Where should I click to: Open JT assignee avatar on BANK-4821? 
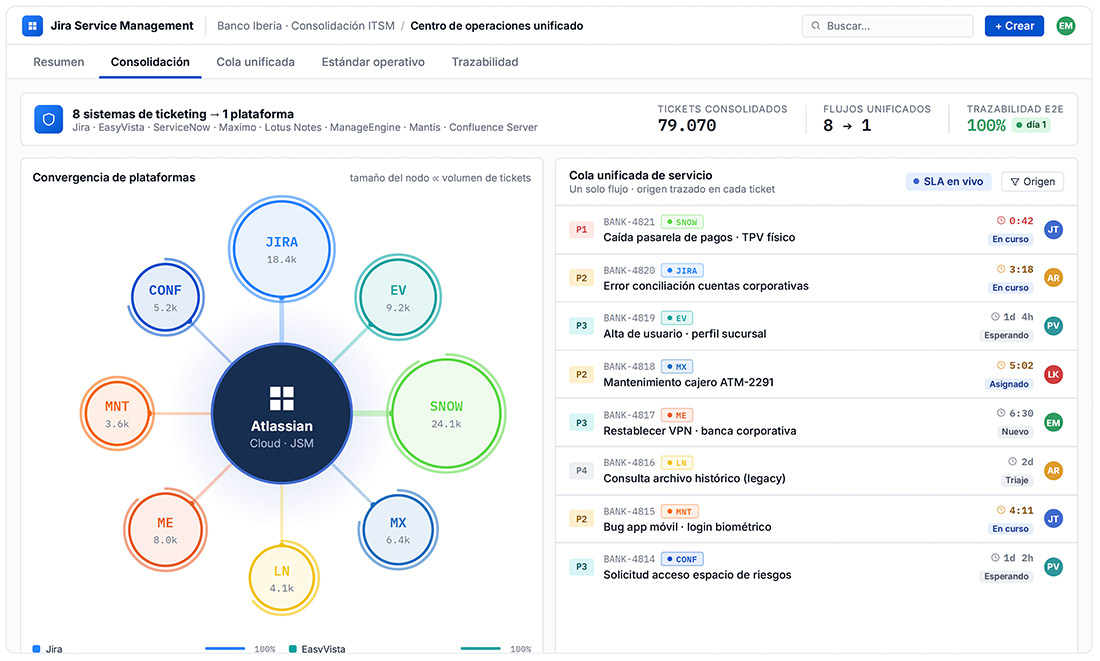pos(1053,229)
